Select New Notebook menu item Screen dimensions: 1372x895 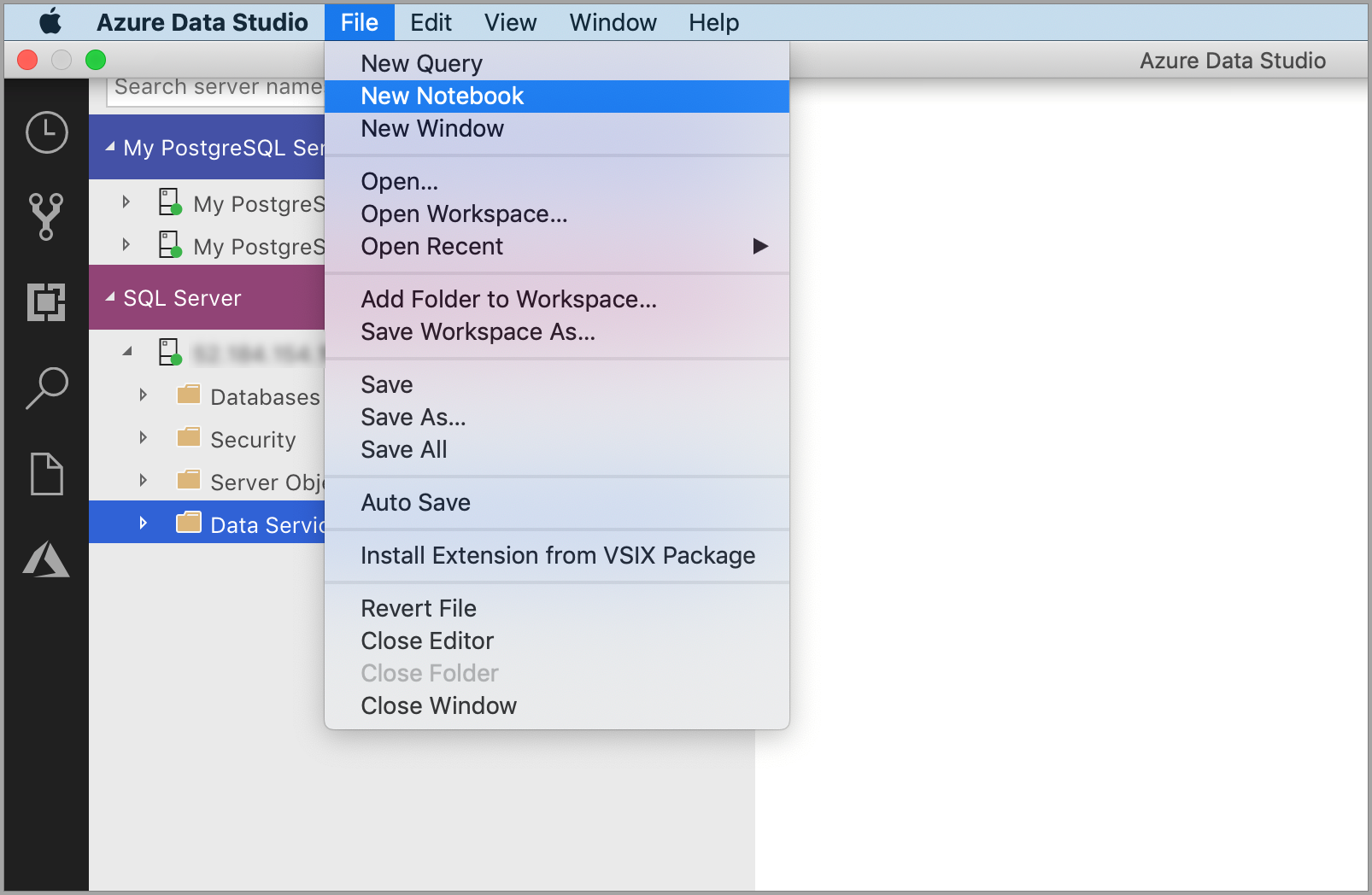(x=557, y=97)
